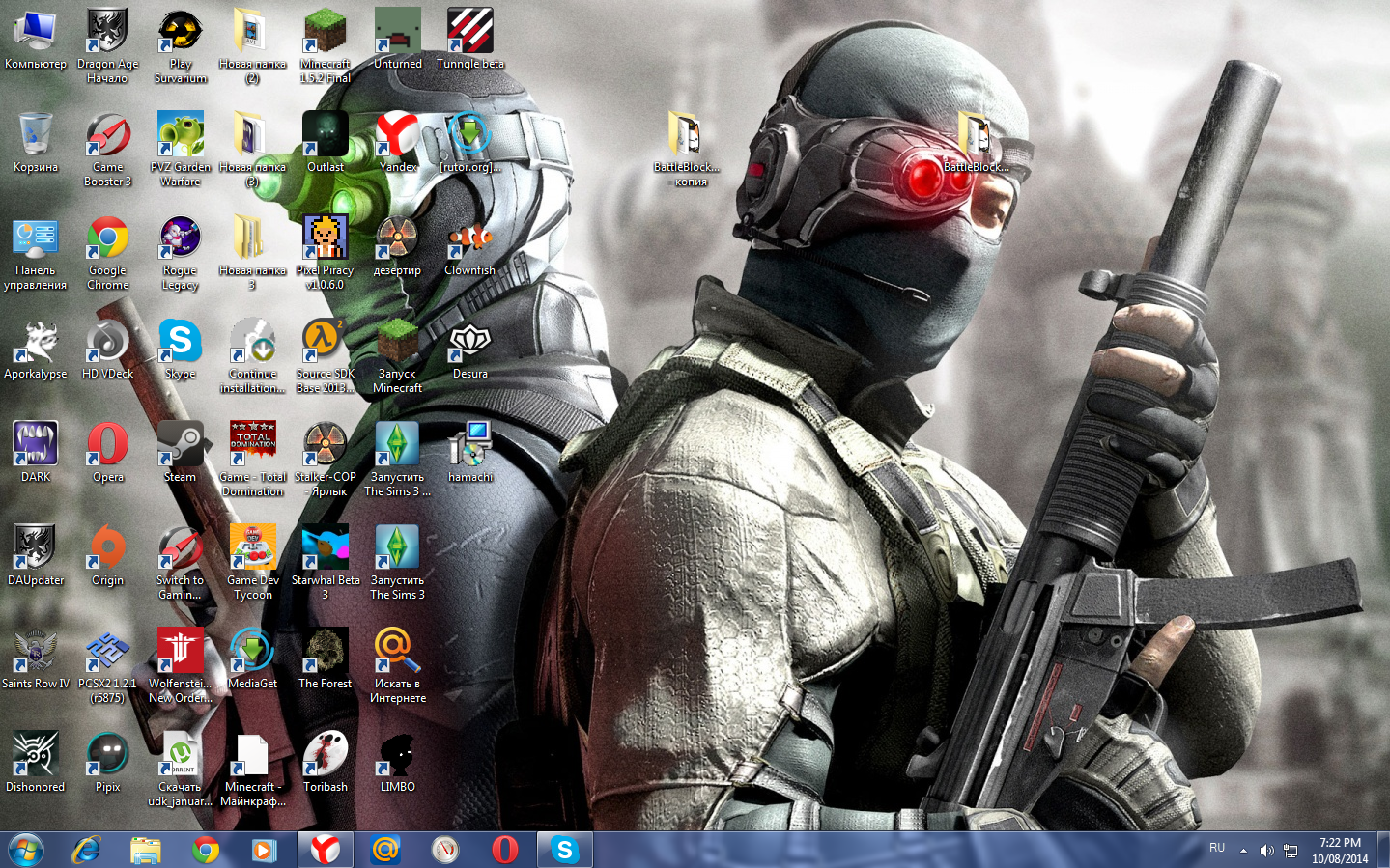Open the network tray icon
The width and height of the screenshot is (1390, 868).
[x=1291, y=851]
